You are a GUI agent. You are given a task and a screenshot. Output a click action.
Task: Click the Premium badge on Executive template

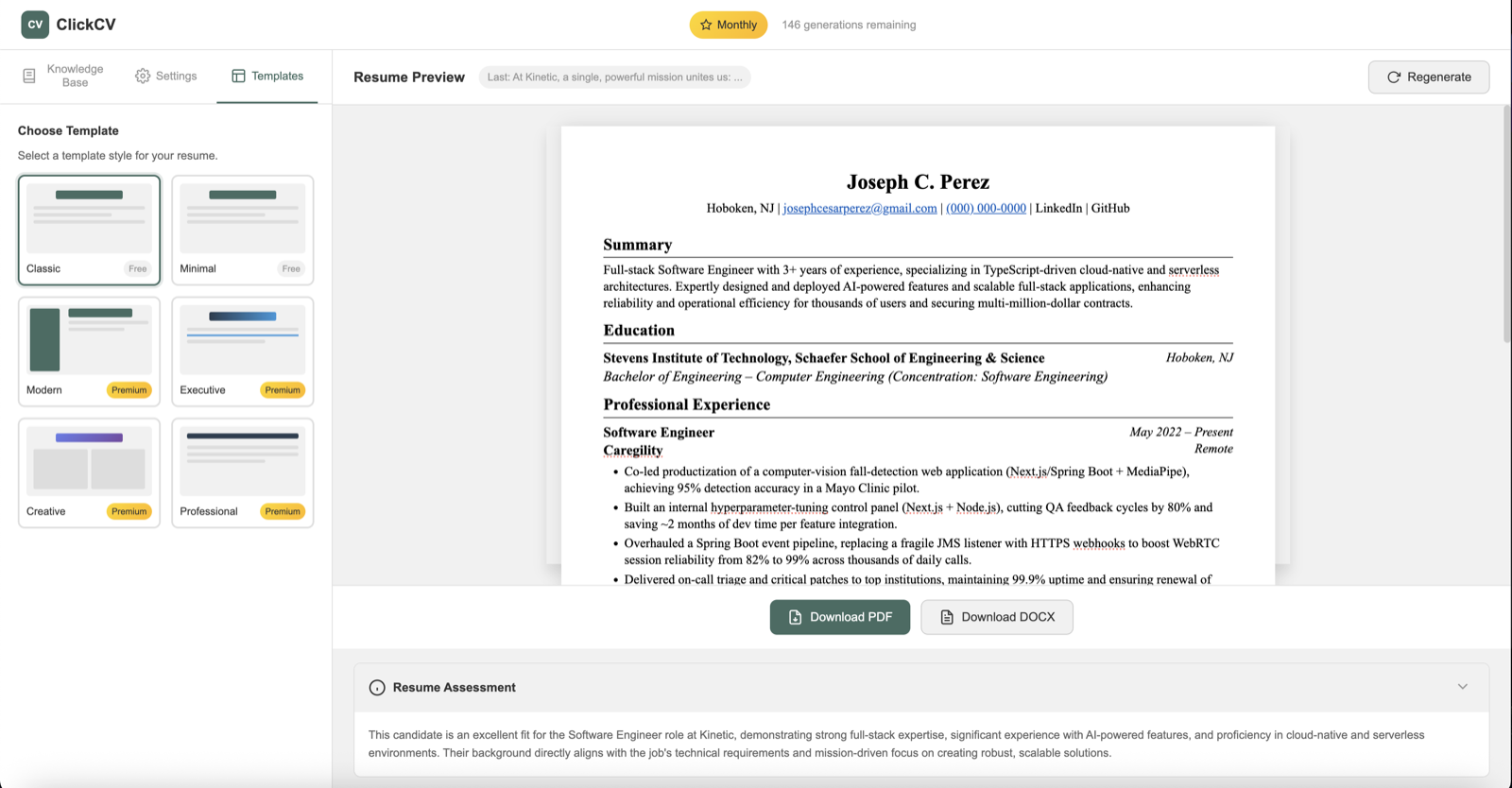(283, 390)
